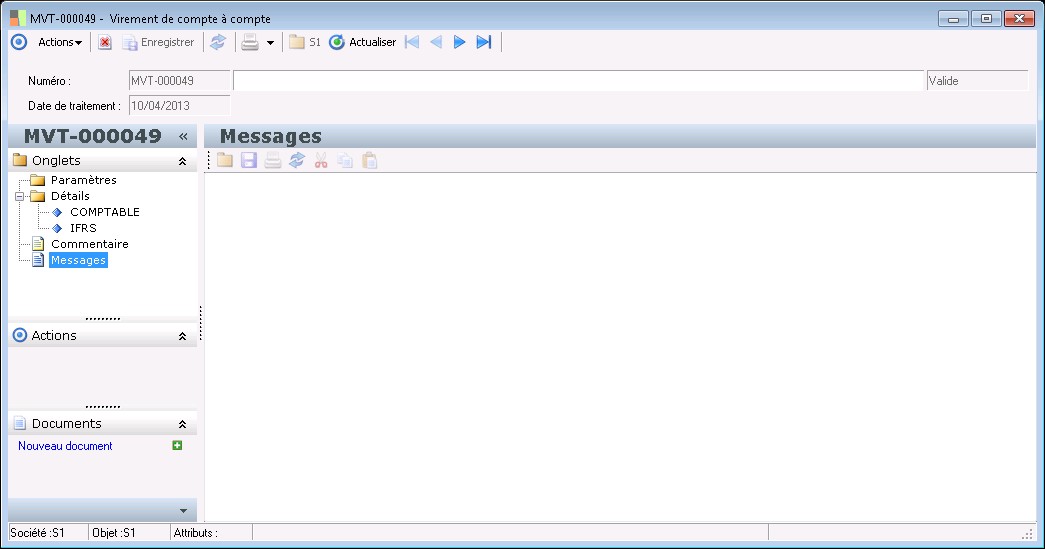Select Détails folder in the tree
1045x549 pixels.
(70, 196)
